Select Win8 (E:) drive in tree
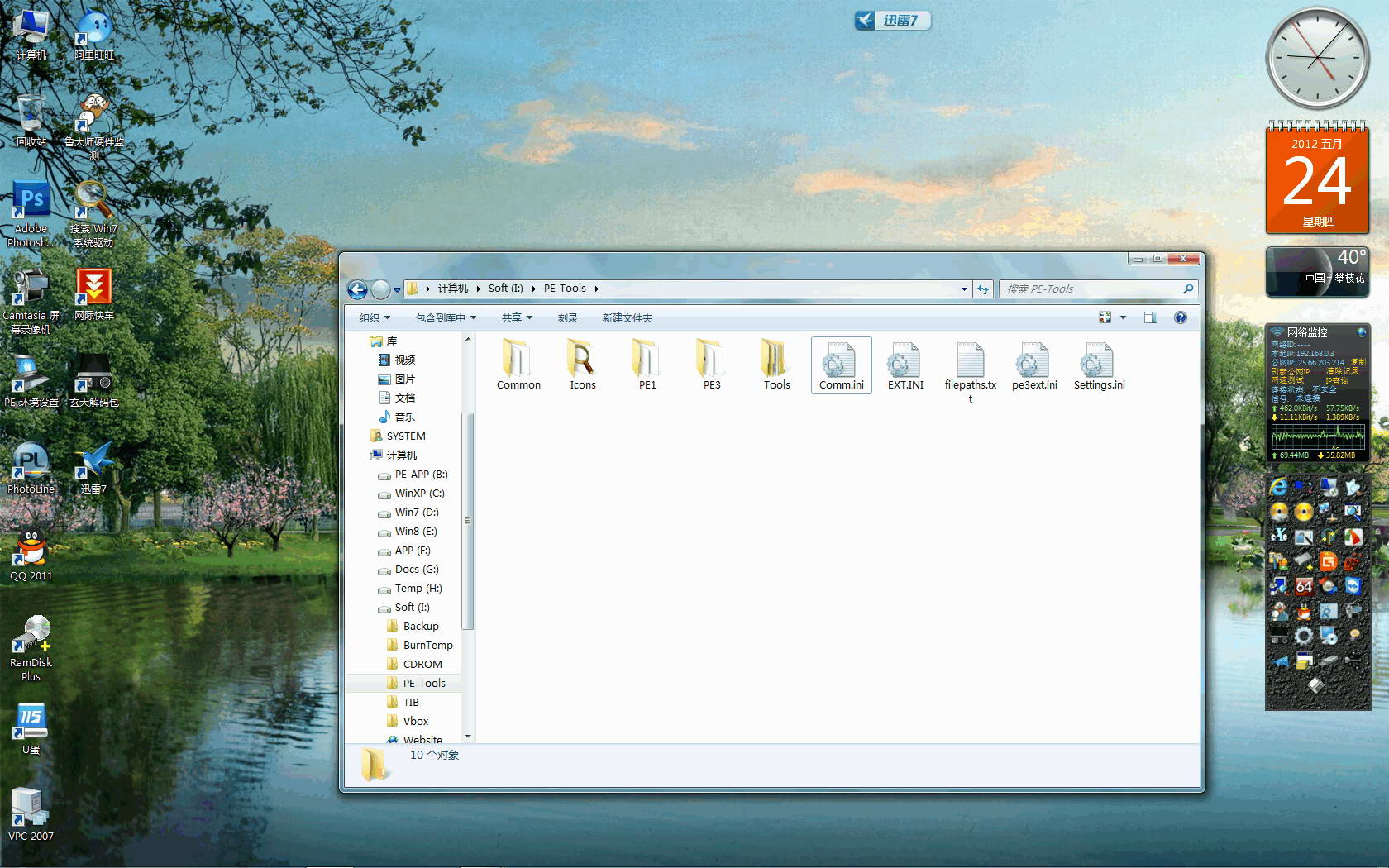Screen dimensions: 1389x868 408,531
